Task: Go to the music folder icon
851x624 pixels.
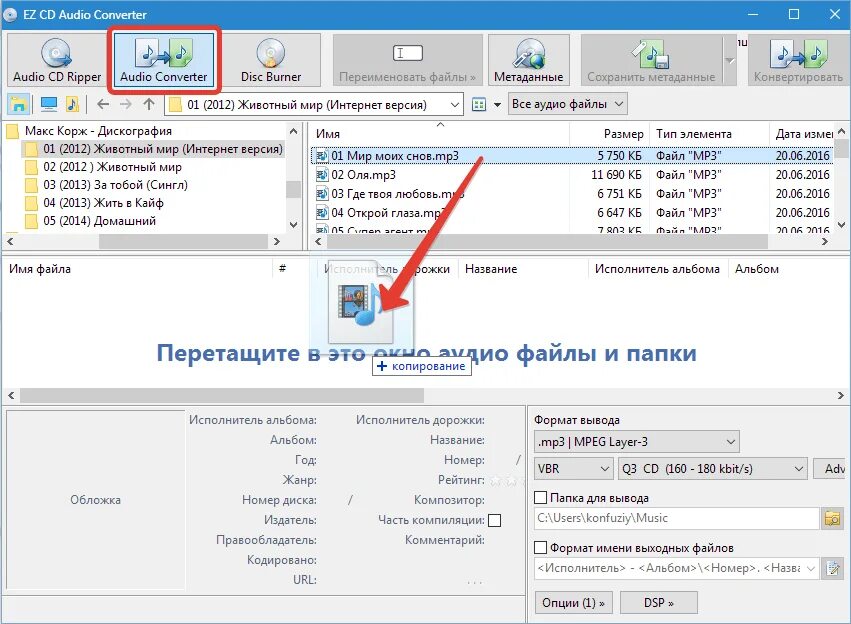Action: (x=72, y=104)
